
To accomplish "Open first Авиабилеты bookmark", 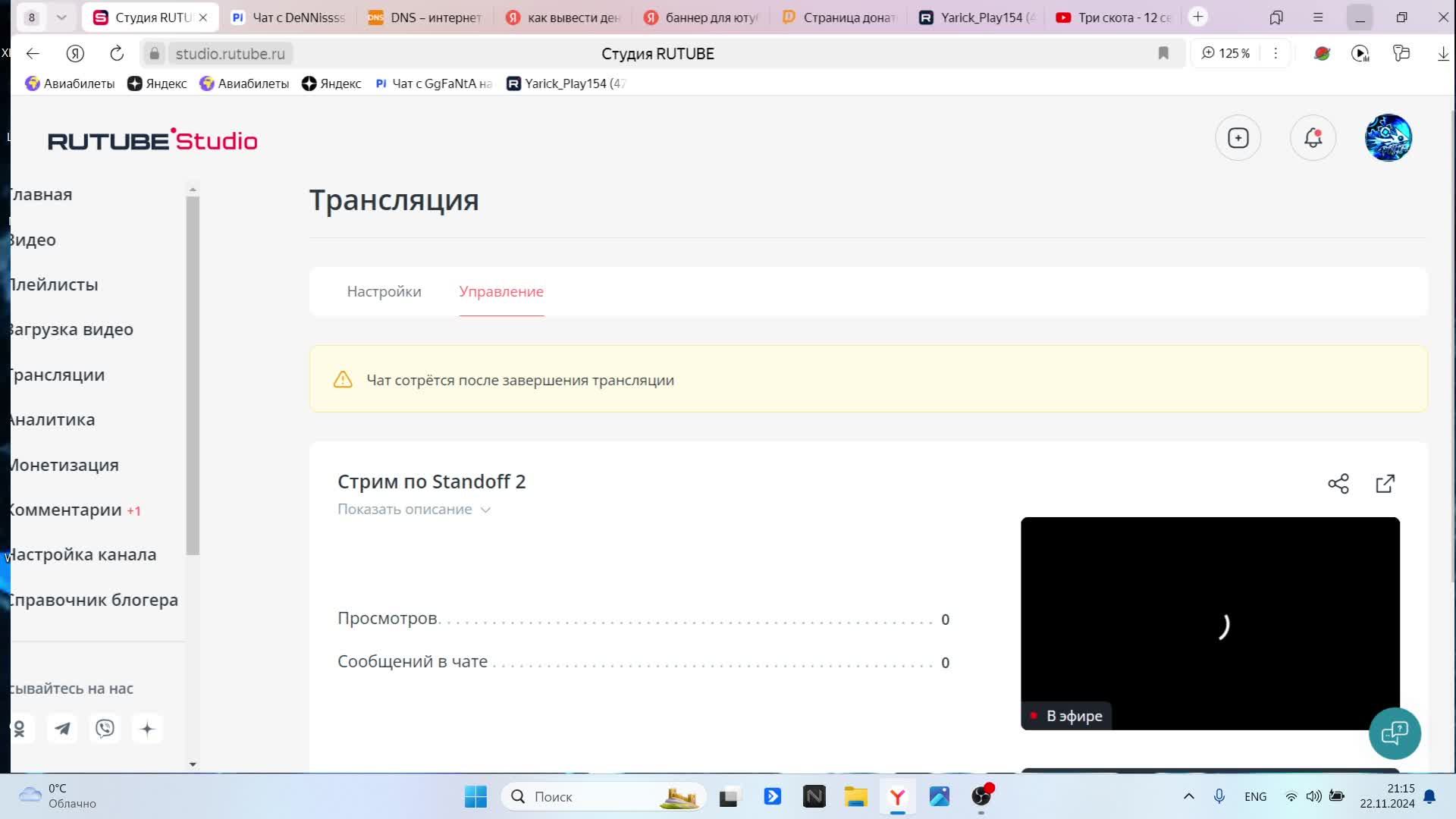I will pyautogui.click(x=70, y=83).
